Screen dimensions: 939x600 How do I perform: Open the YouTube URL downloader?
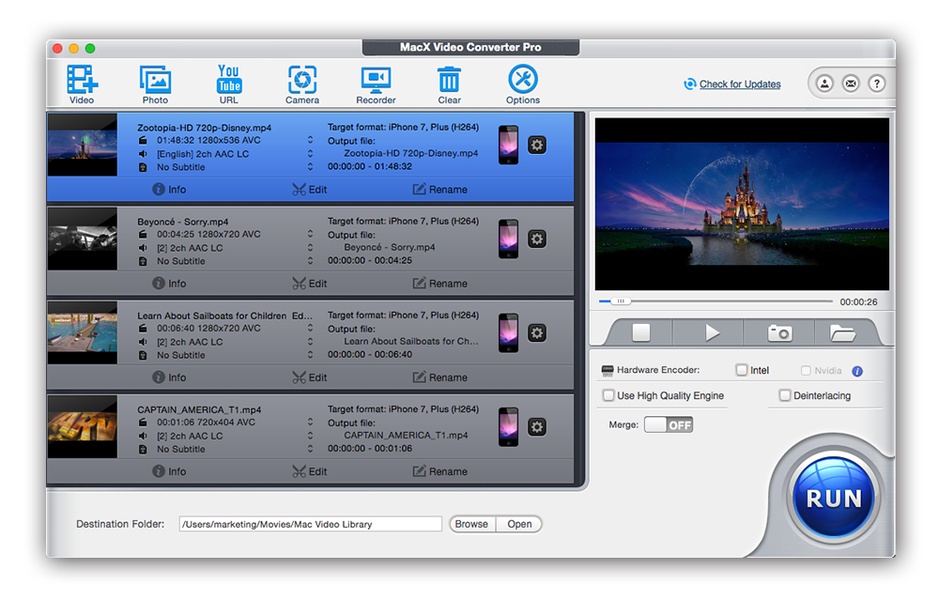(229, 80)
